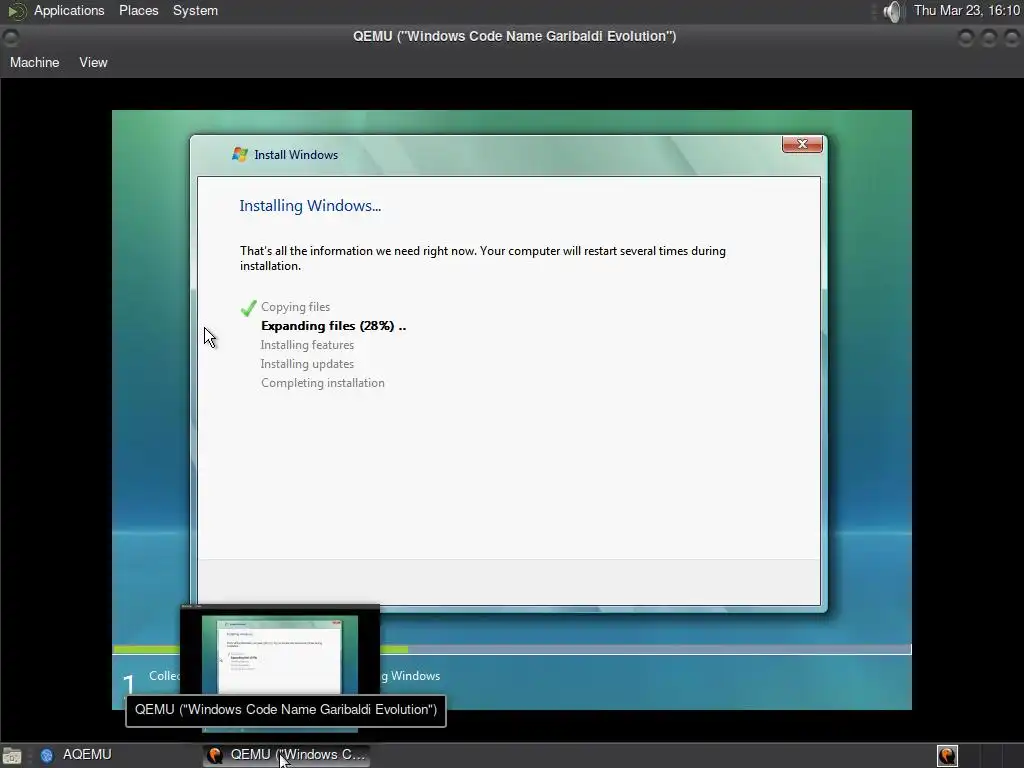Click the 'Installing features' step text
The height and width of the screenshot is (768, 1024).
[307, 345]
